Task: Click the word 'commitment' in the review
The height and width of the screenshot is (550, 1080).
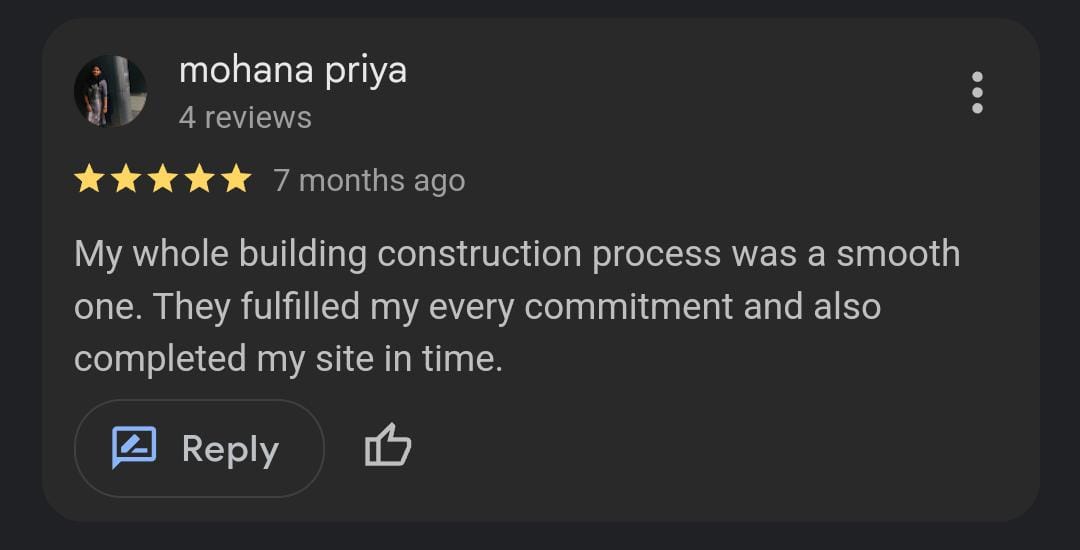Action: click(x=629, y=306)
